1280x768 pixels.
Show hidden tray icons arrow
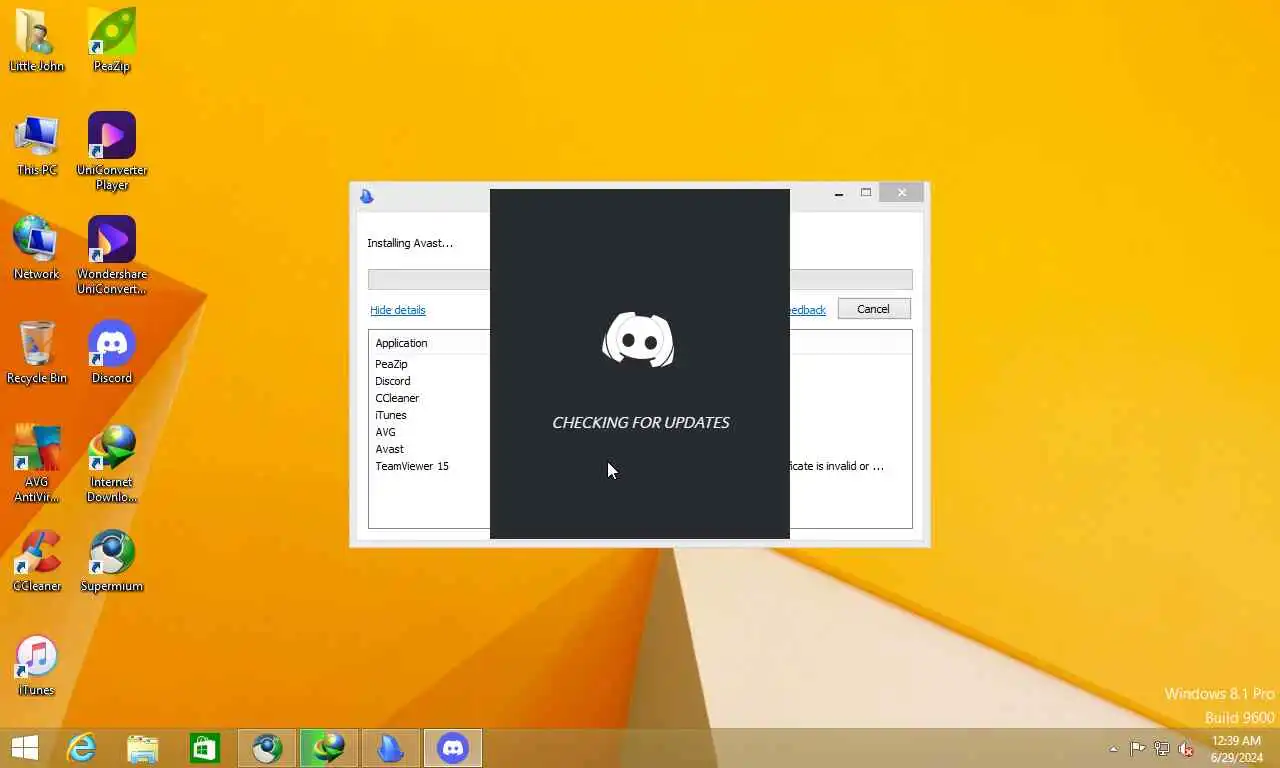[1113, 749]
